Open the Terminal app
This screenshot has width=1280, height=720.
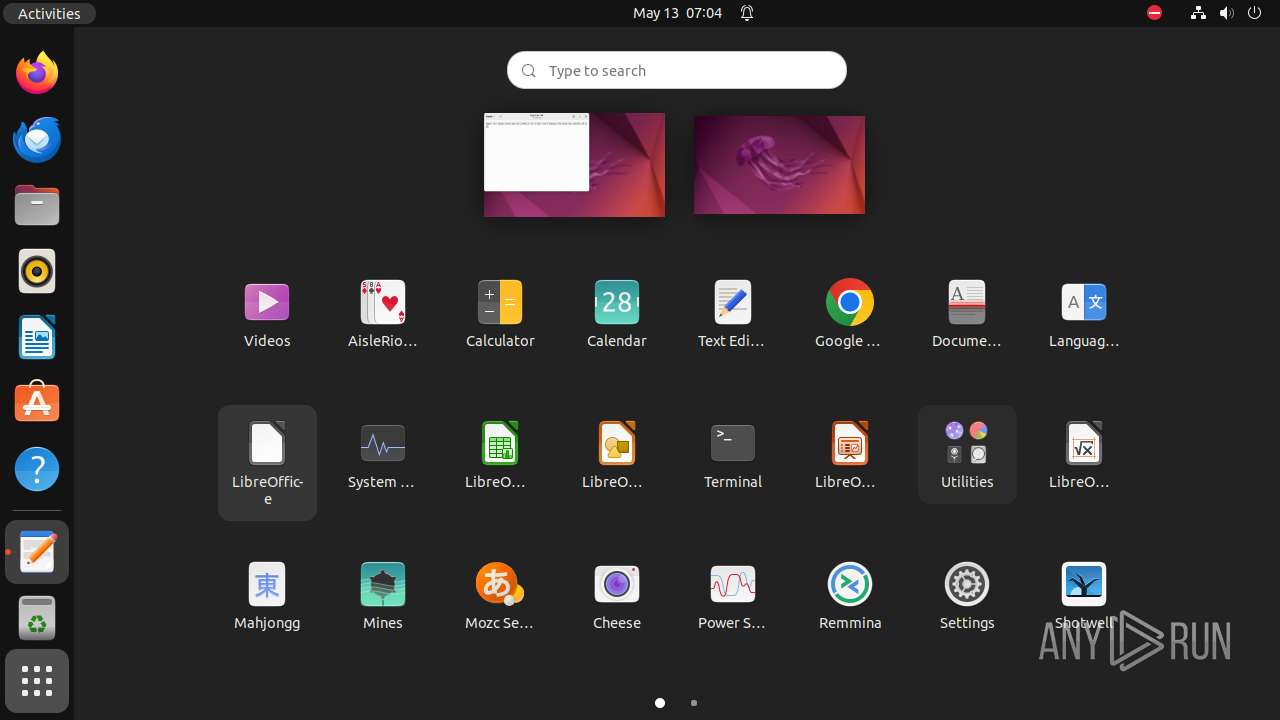click(733, 454)
